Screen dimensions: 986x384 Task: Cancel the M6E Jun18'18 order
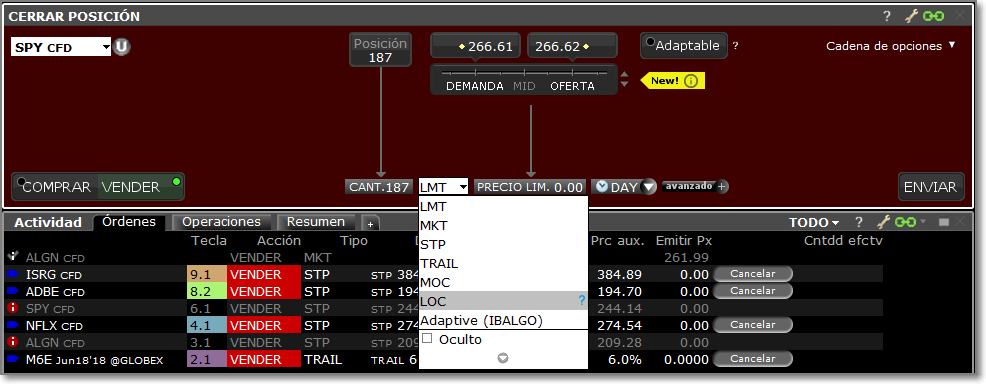point(753,359)
